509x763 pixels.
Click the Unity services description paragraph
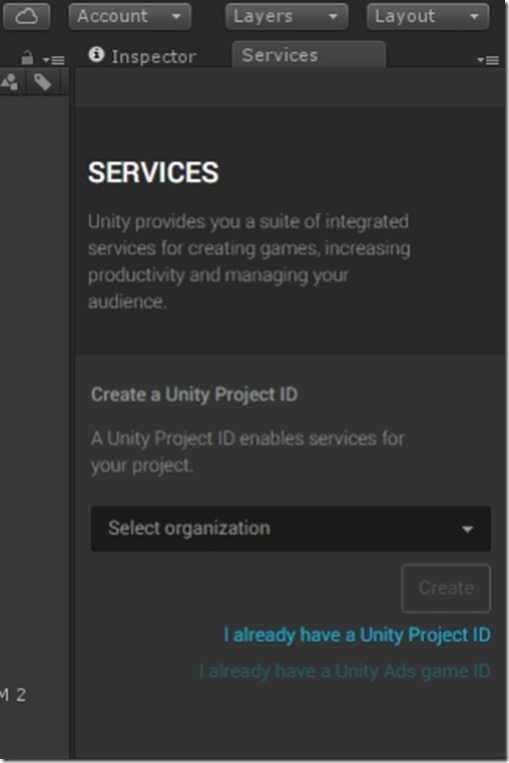click(249, 261)
